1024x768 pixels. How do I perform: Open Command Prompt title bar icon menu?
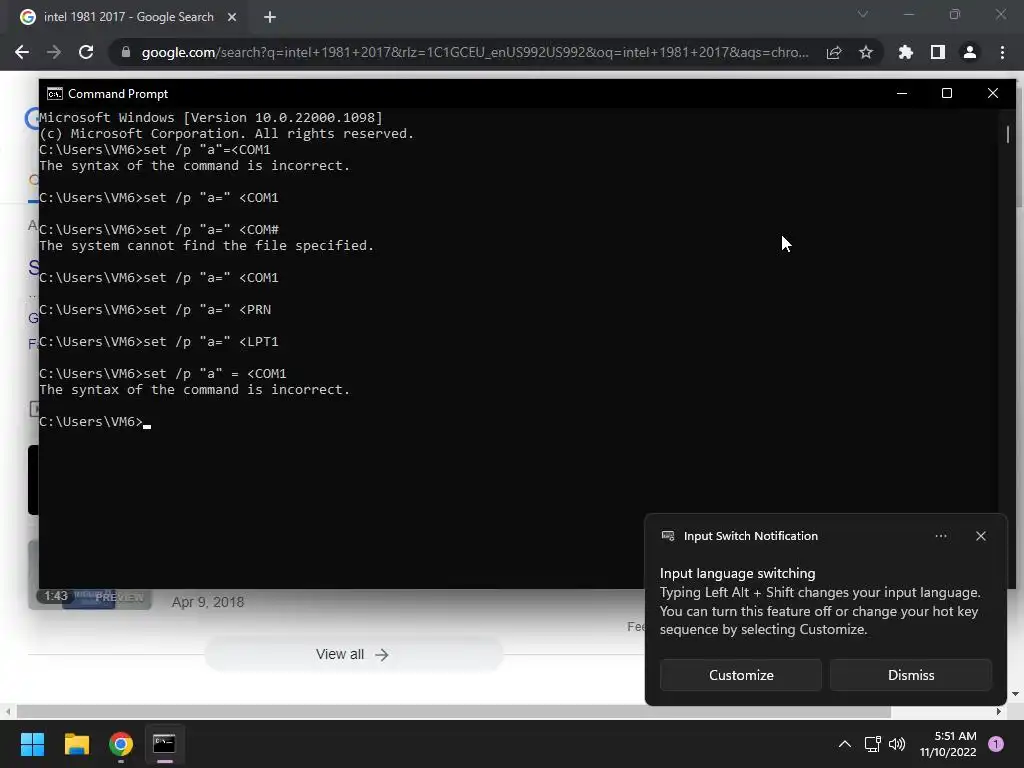[x=55, y=94]
